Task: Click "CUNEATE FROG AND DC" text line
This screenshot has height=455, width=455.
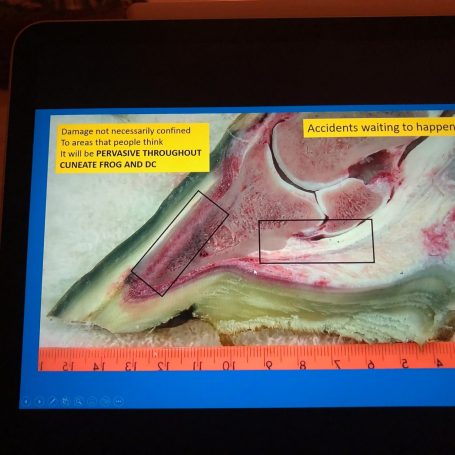Action: click(x=108, y=164)
